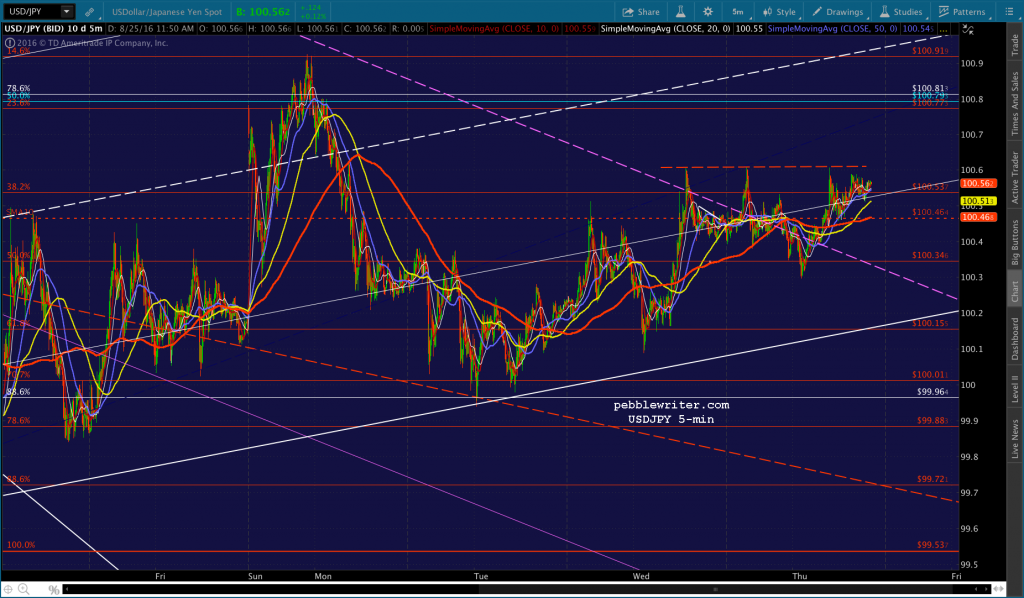Screen dimensions: 1024x598
Task: Click the $100.155 Fibonacci level label
Action: 930,323
